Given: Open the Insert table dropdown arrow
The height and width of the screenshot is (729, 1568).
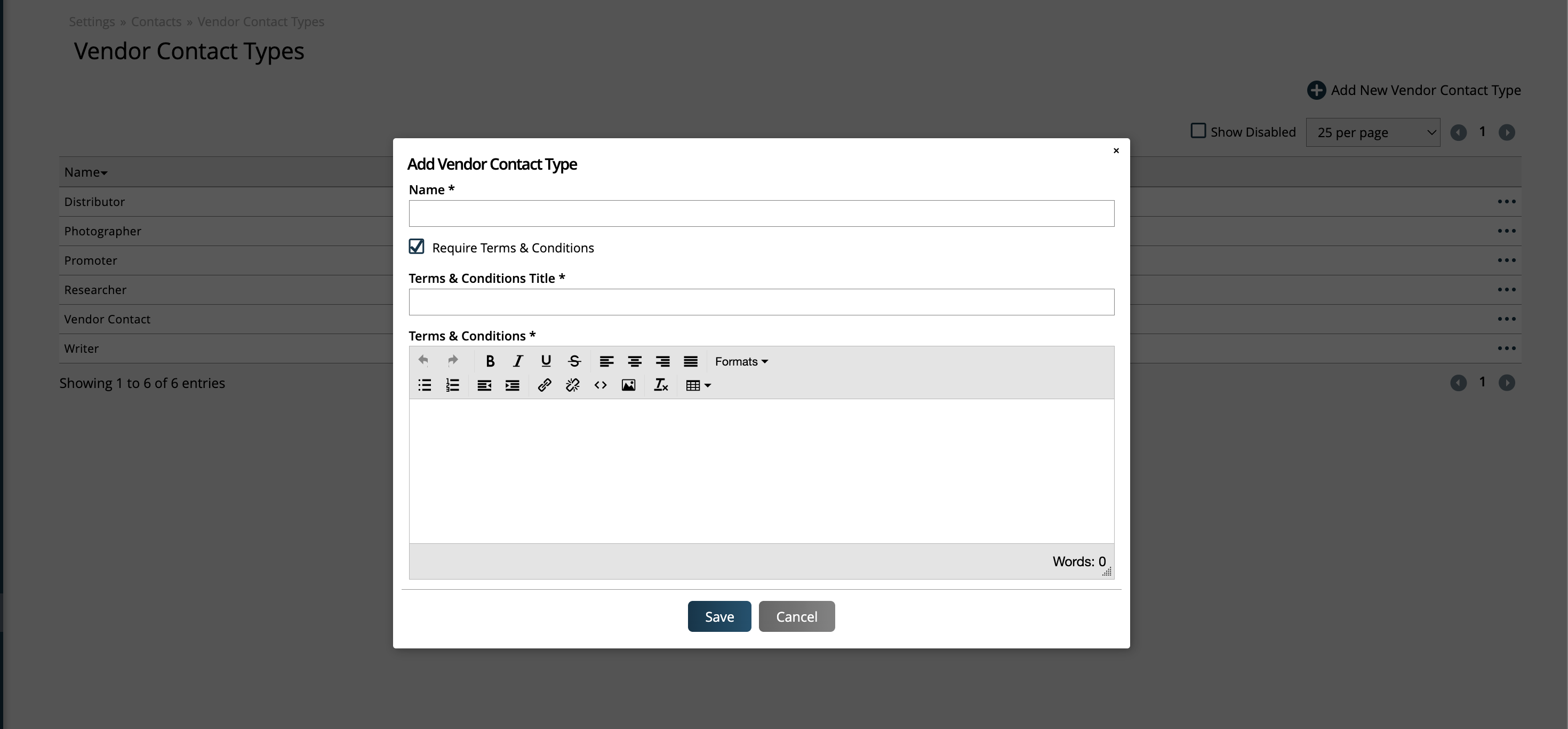Looking at the screenshot, I should coord(708,385).
